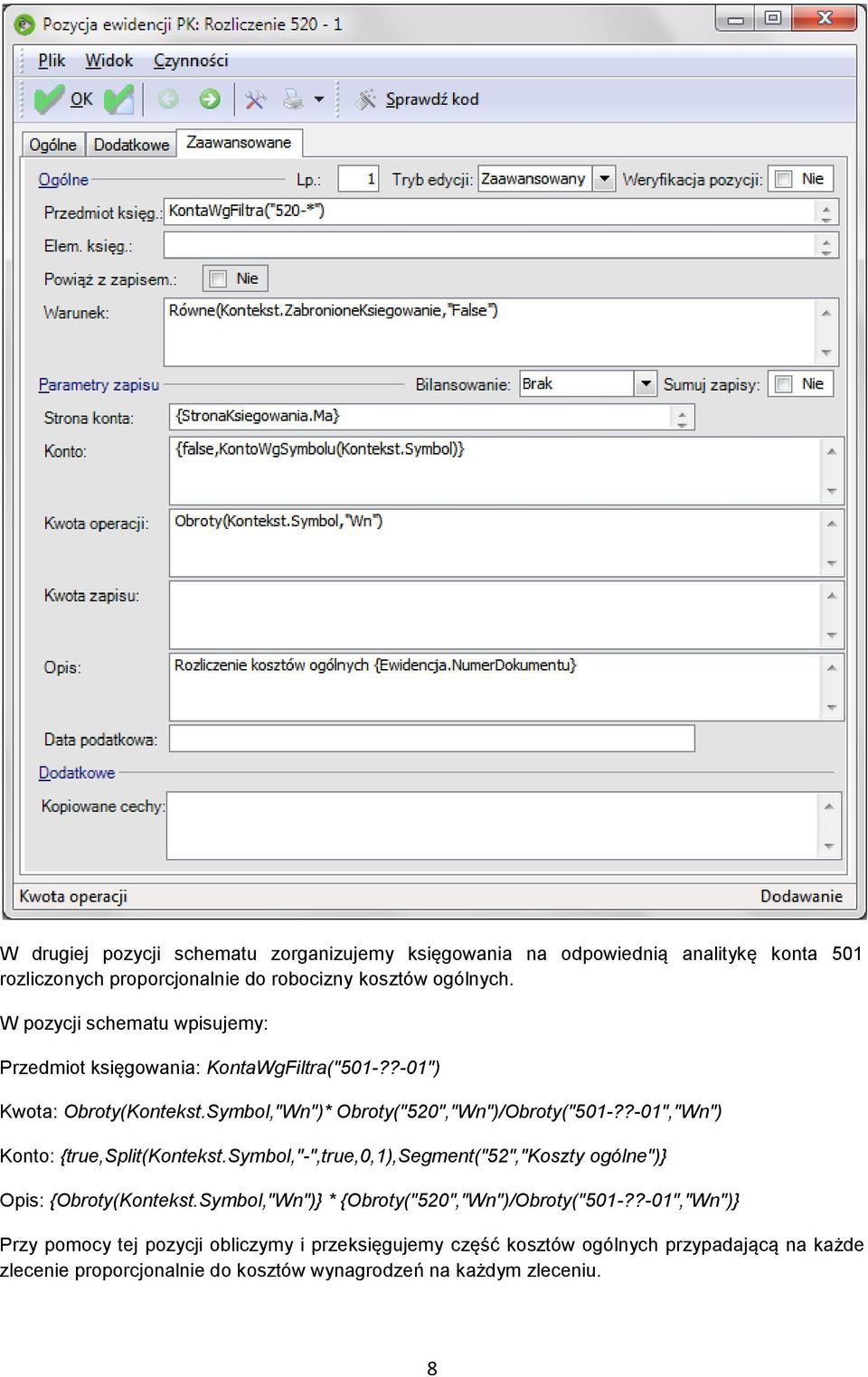Switch to the Ogólne tab
Image resolution: width=868 pixels, height=1377 pixels.
[x=52, y=145]
